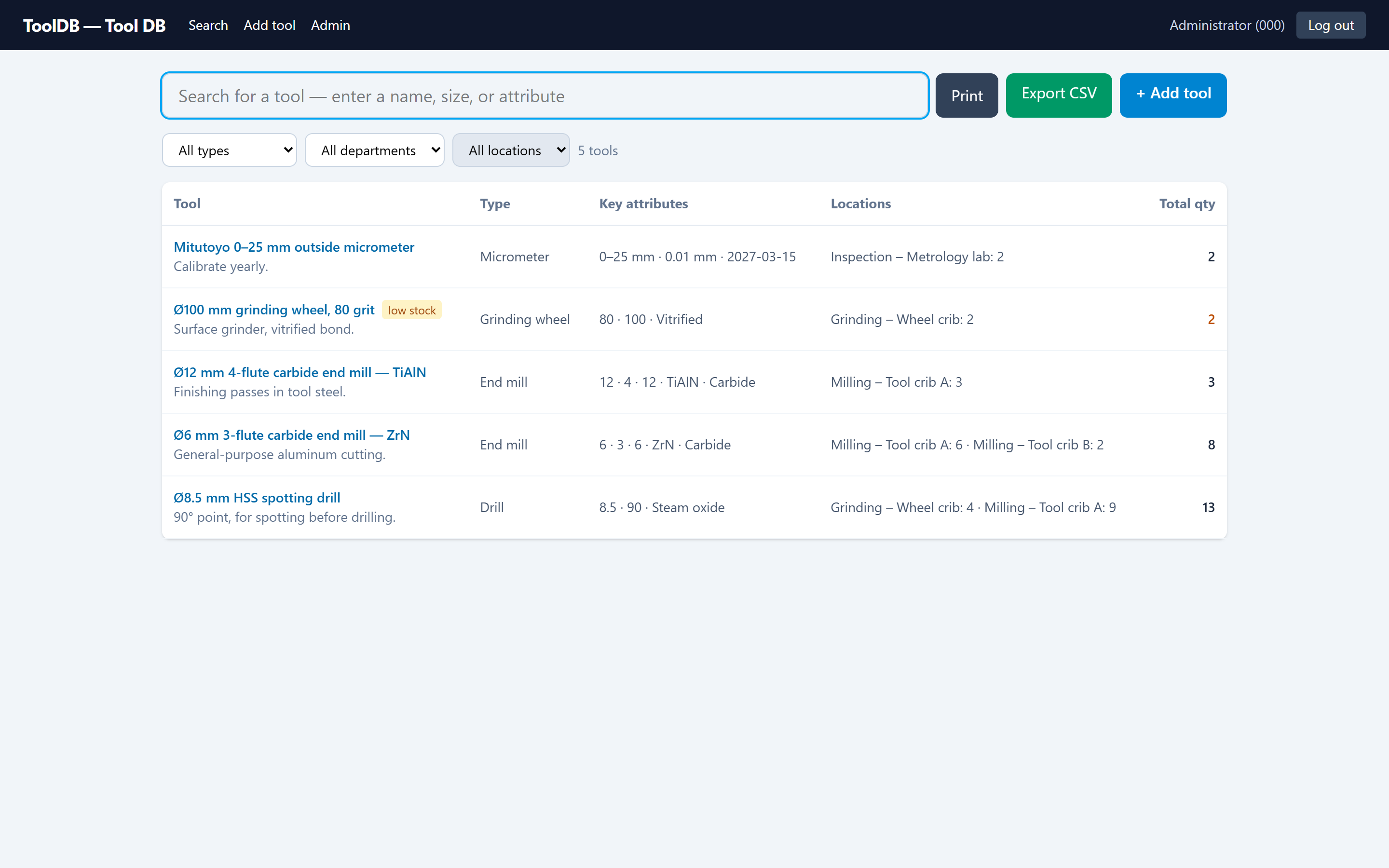Screen dimensions: 1389x868
Task: Focus the tool search input field
Action: point(545,95)
